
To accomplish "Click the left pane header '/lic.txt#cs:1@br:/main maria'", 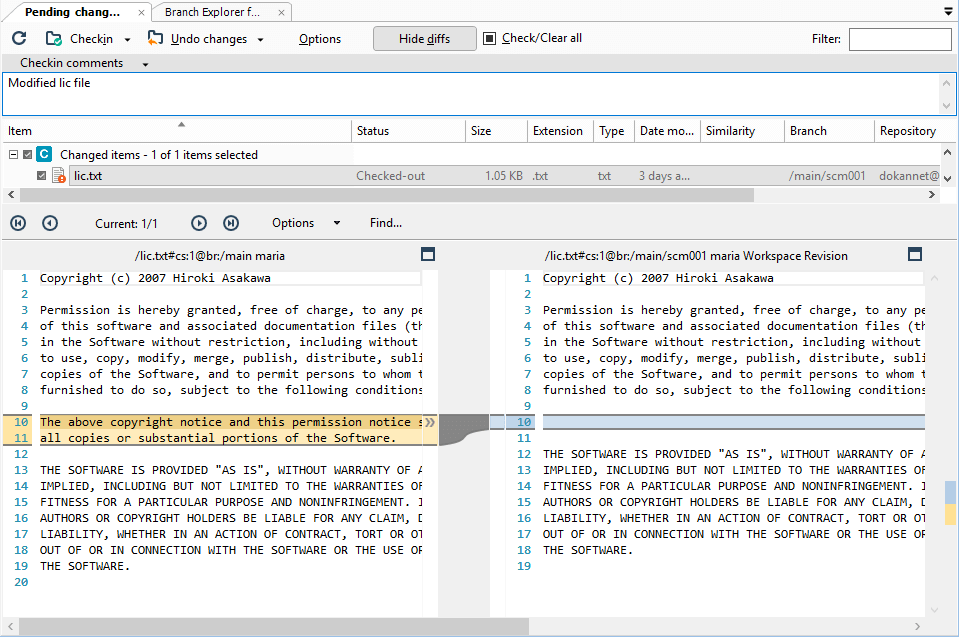I will pyautogui.click(x=210, y=256).
